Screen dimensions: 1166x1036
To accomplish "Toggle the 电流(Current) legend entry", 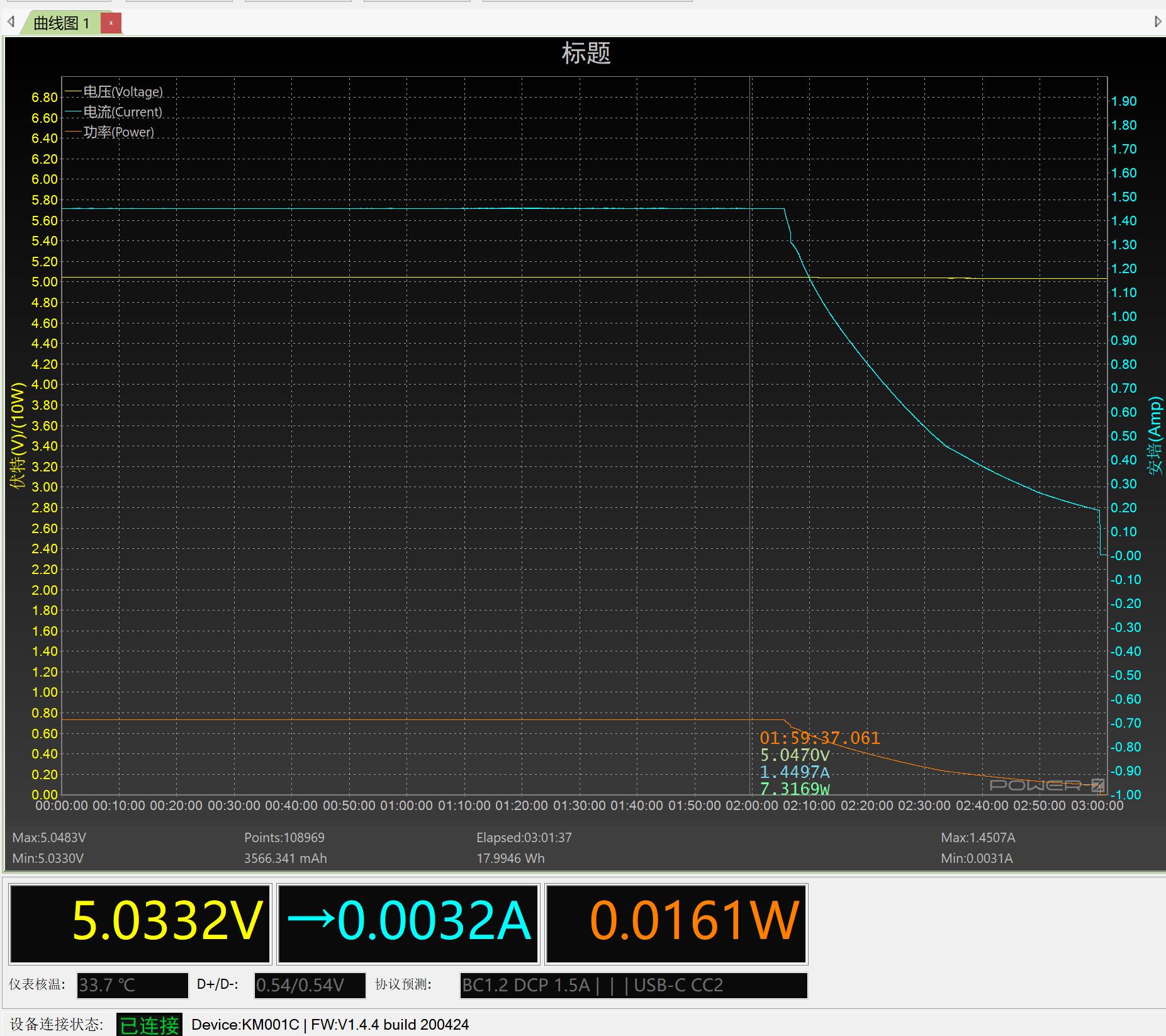I will 123,112.
